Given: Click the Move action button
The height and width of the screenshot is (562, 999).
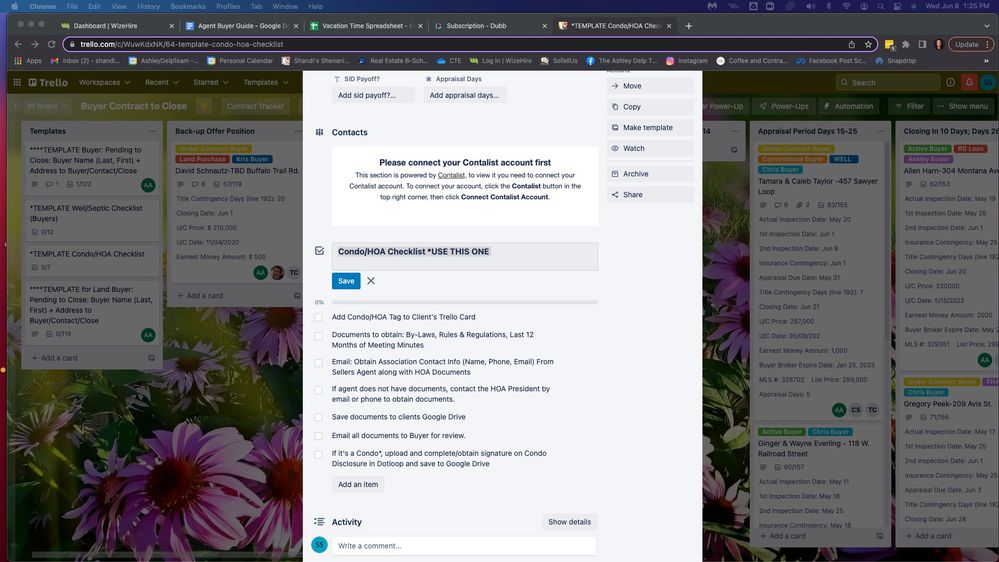Looking at the screenshot, I should [650, 85].
